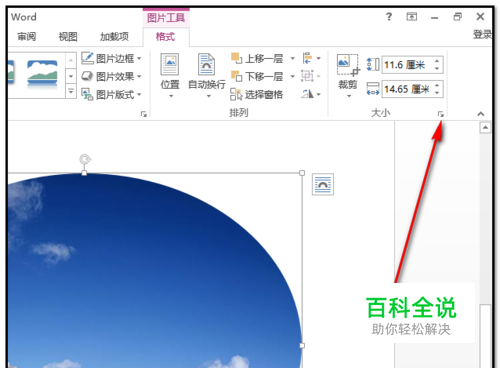Click the 图片版式 icon

(x=87, y=94)
